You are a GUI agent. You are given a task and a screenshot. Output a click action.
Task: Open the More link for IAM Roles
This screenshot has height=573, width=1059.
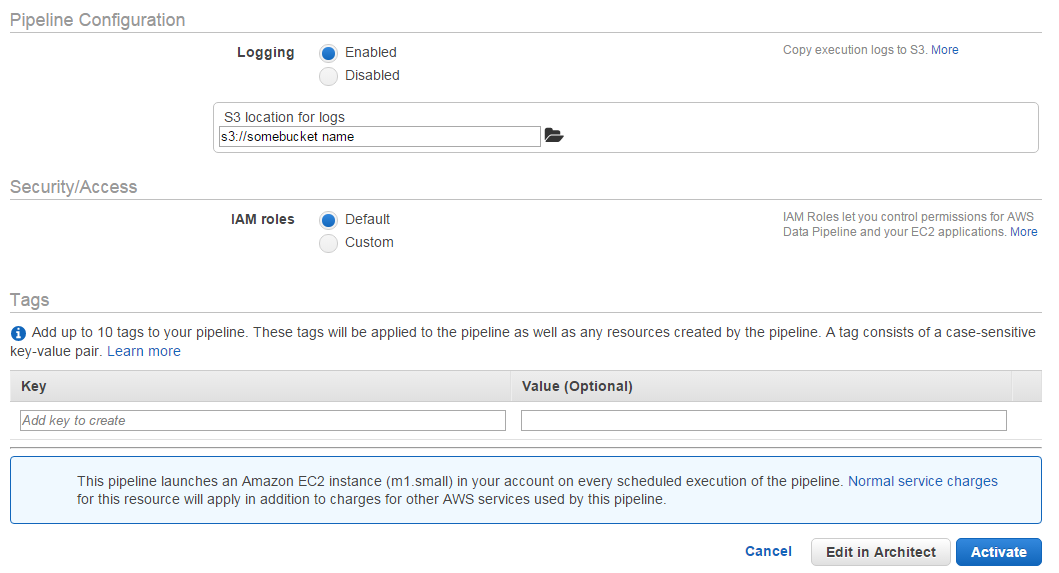[x=1023, y=232]
